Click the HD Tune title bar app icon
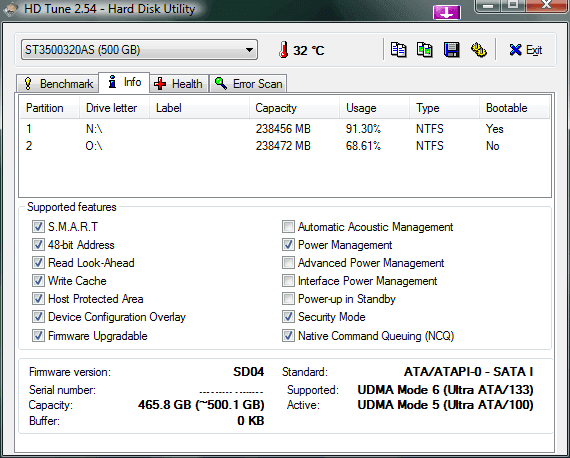This screenshot has width=570, height=458. 11,9
